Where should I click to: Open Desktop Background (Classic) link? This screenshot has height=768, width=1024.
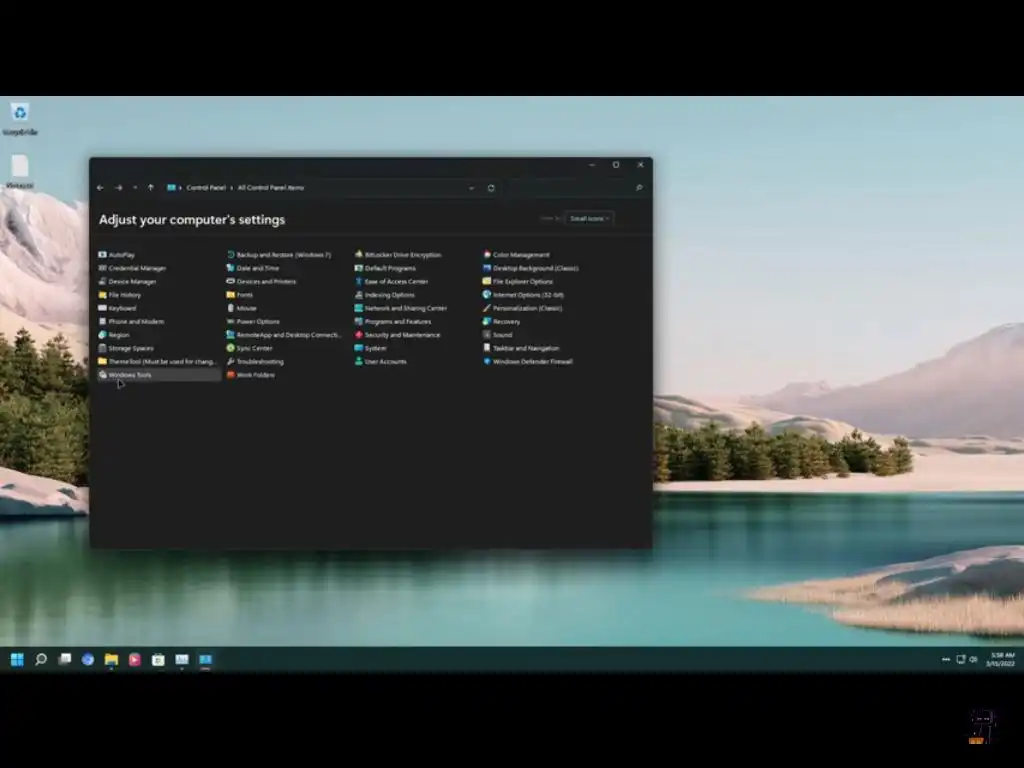pos(536,268)
